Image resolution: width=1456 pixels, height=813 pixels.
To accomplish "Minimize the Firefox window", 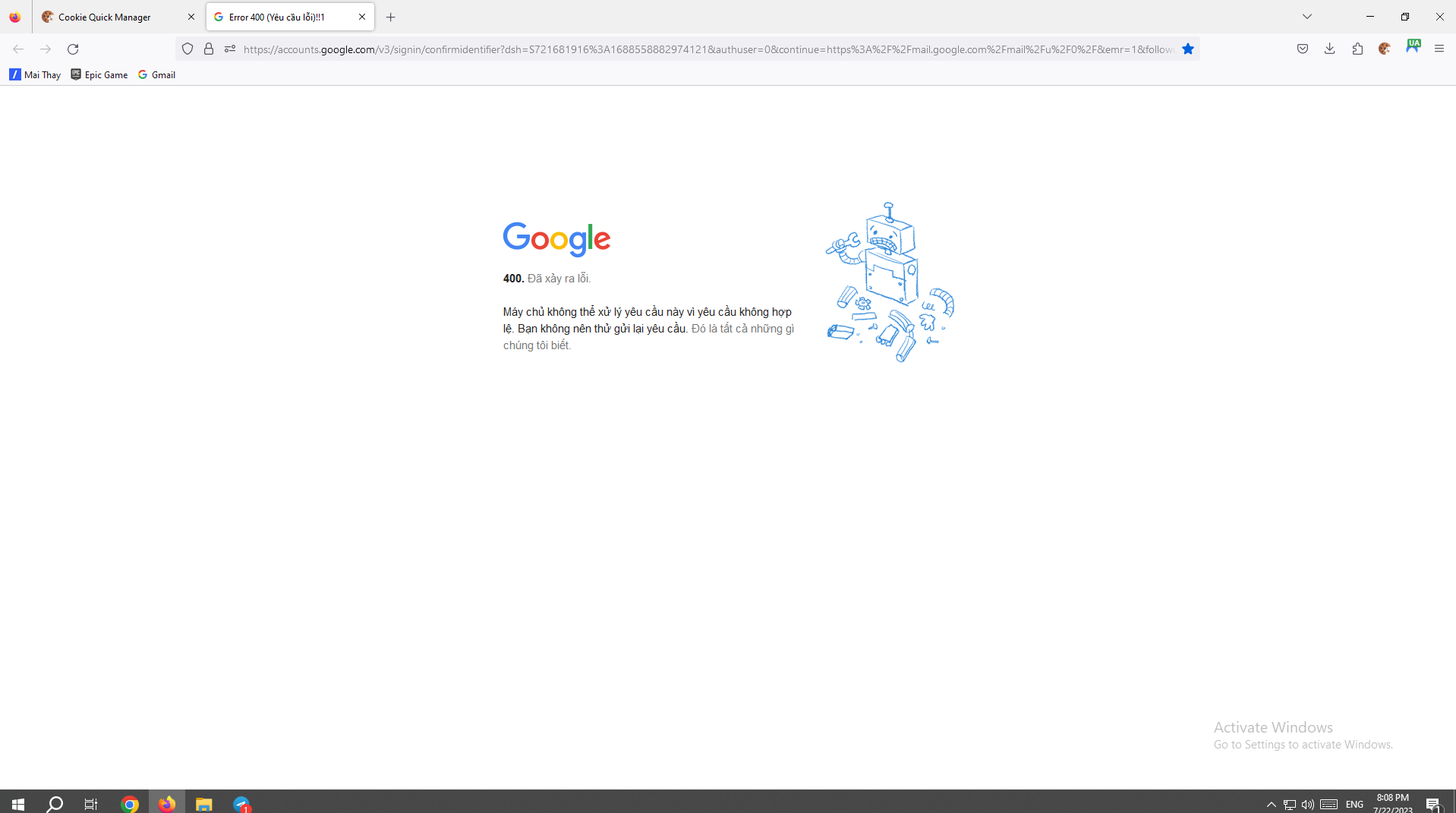I will pos(1370,17).
